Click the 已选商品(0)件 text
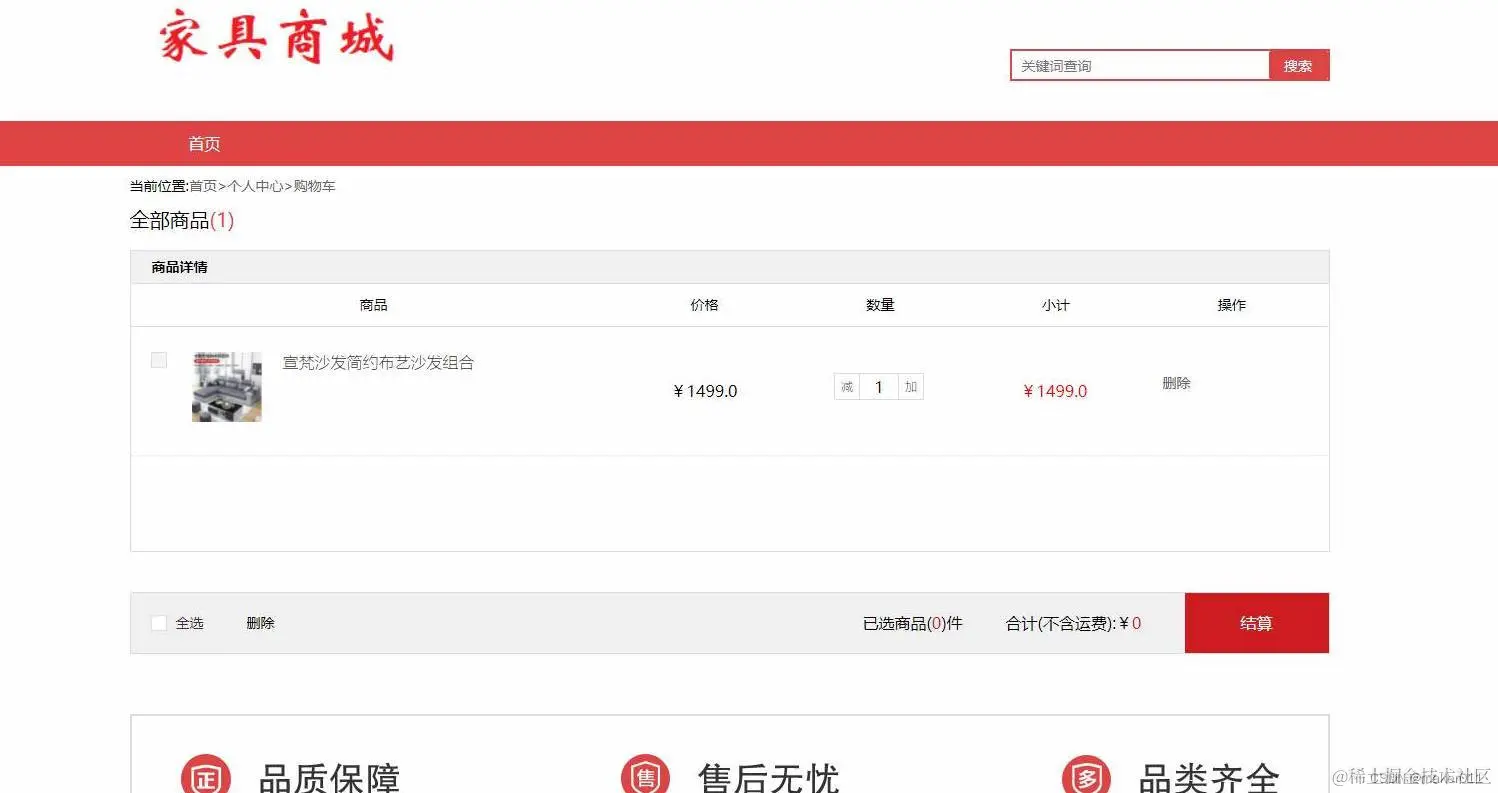 (x=912, y=624)
